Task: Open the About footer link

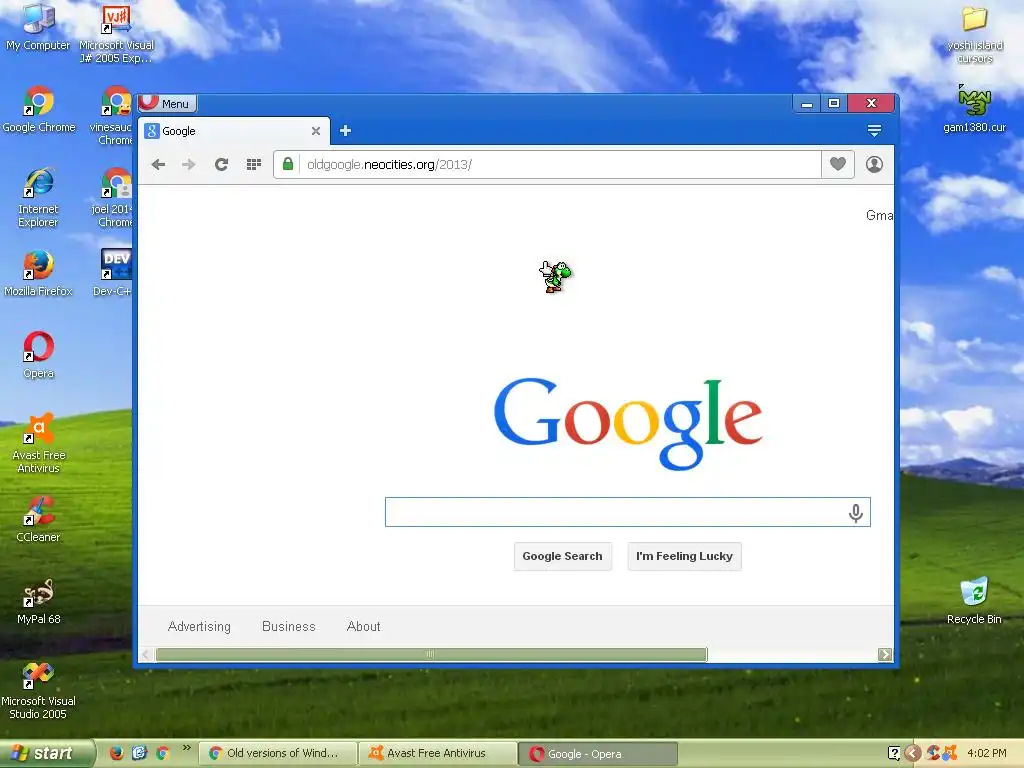Action: tap(363, 626)
